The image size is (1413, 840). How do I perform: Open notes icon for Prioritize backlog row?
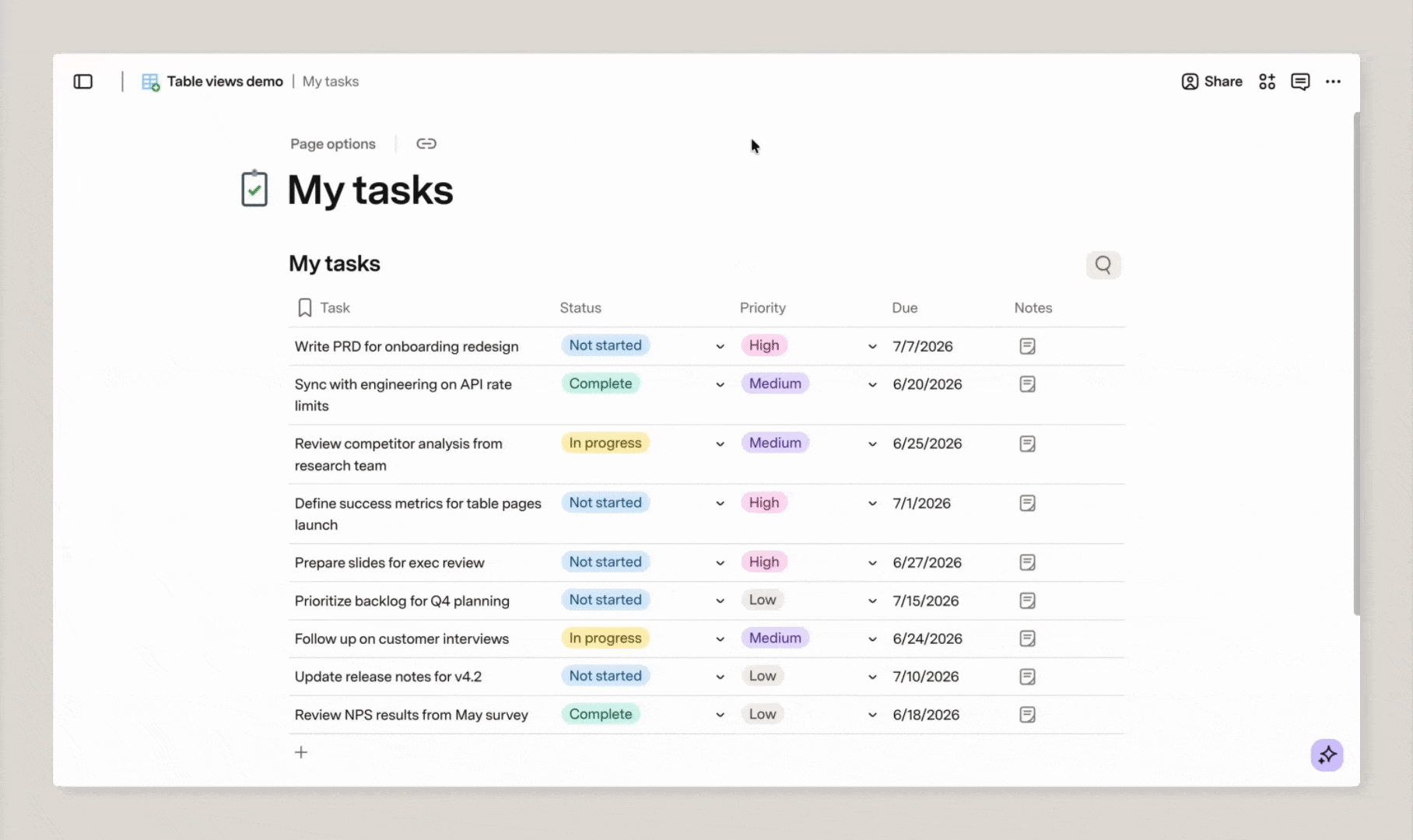coord(1027,600)
